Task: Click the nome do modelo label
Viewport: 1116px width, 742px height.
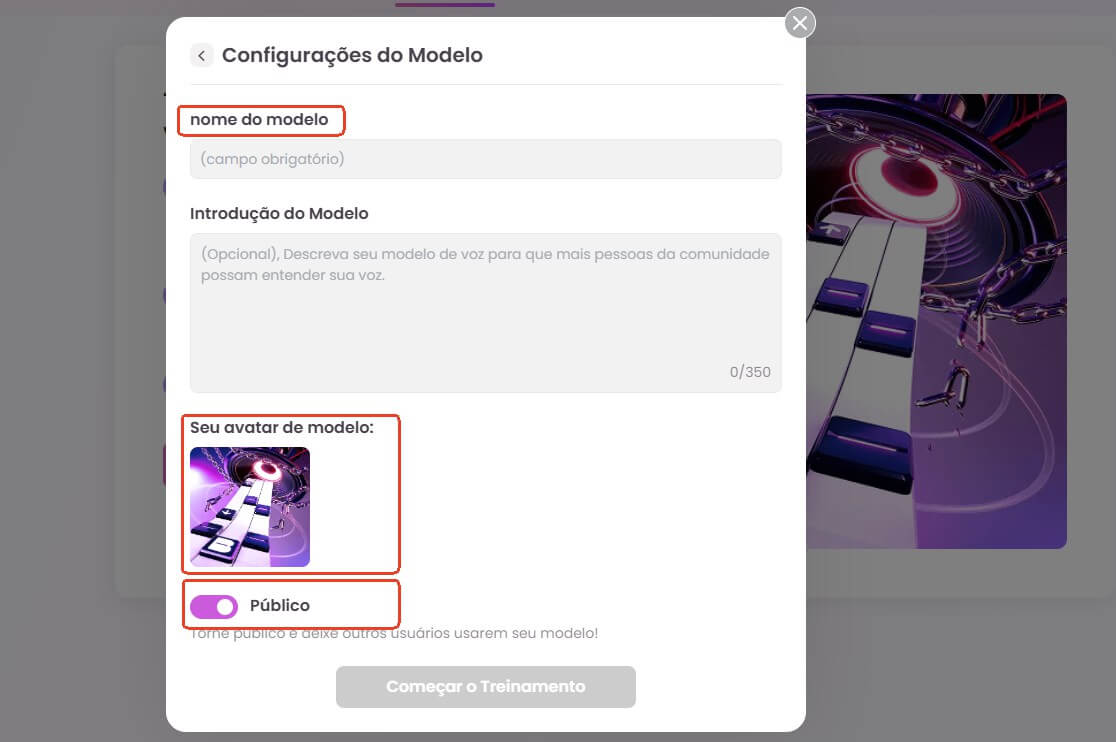Action: pyautogui.click(x=259, y=120)
